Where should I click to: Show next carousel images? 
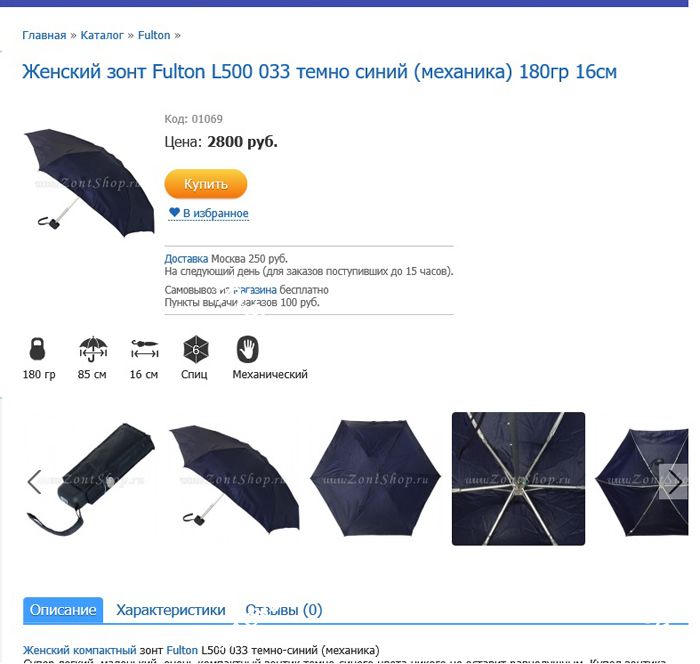pyautogui.click(x=675, y=482)
